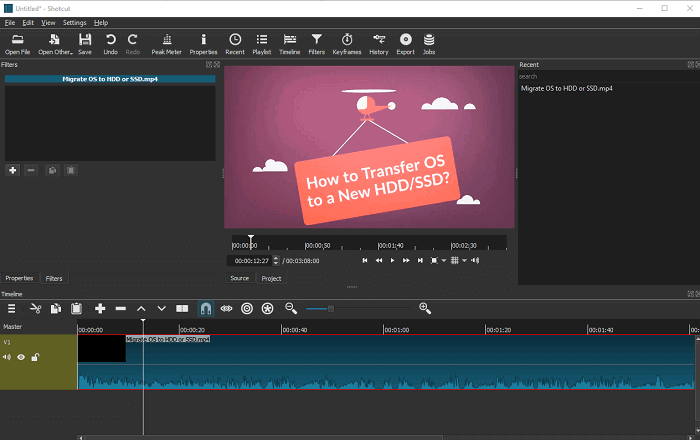
Task: Toggle timeline snapping magnet
Action: (205, 309)
